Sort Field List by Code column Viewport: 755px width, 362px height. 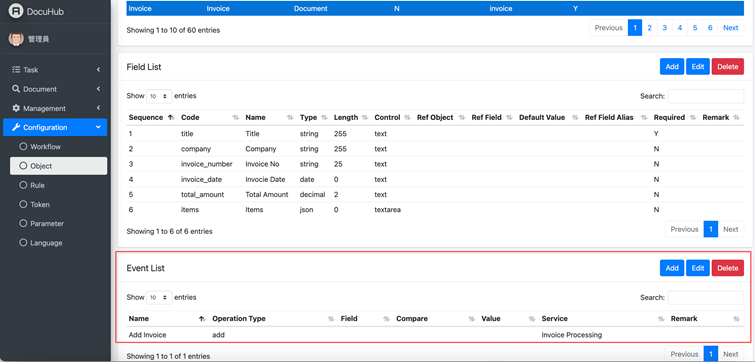point(211,117)
